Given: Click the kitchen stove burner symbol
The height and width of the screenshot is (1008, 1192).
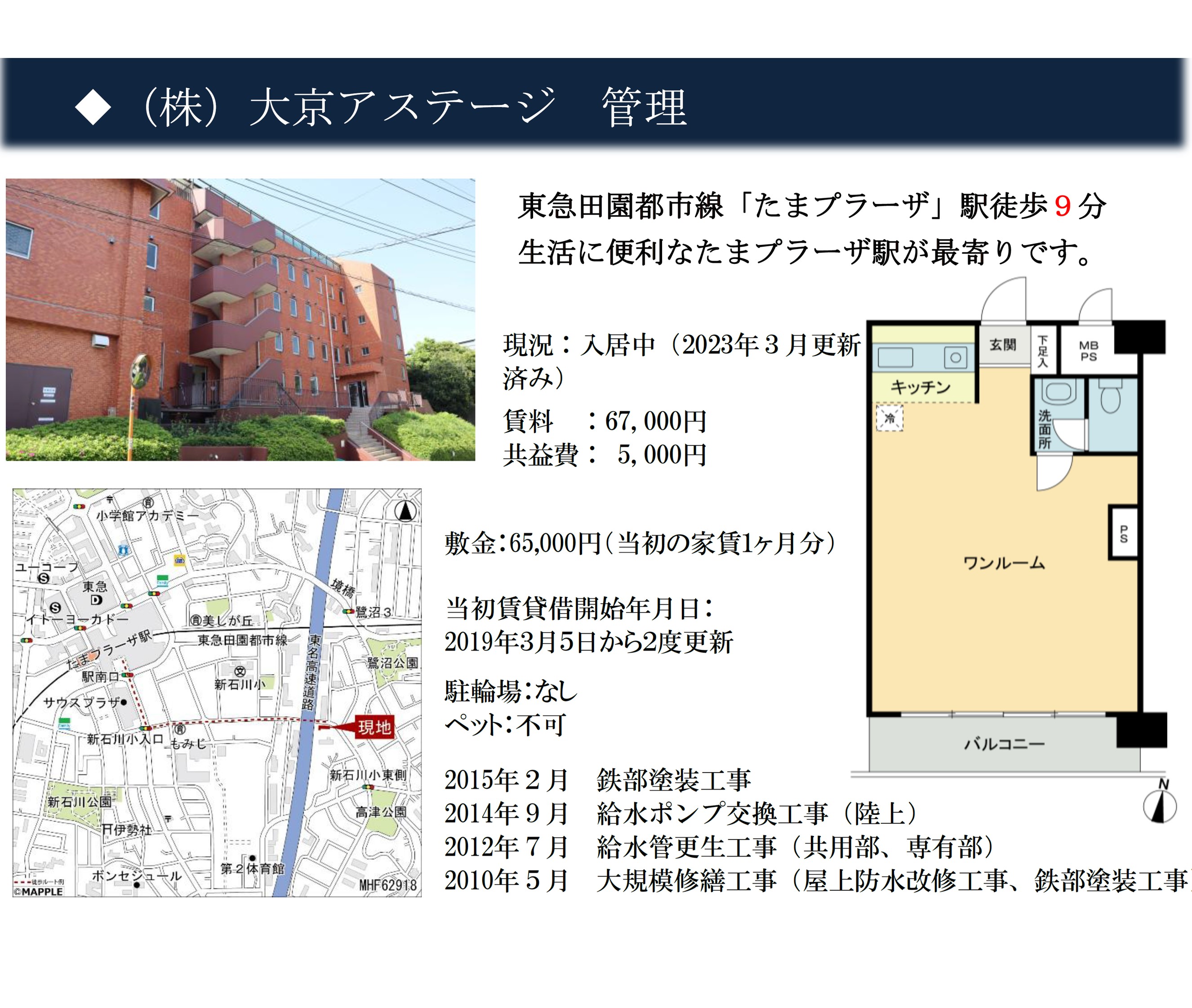Looking at the screenshot, I should (956, 358).
